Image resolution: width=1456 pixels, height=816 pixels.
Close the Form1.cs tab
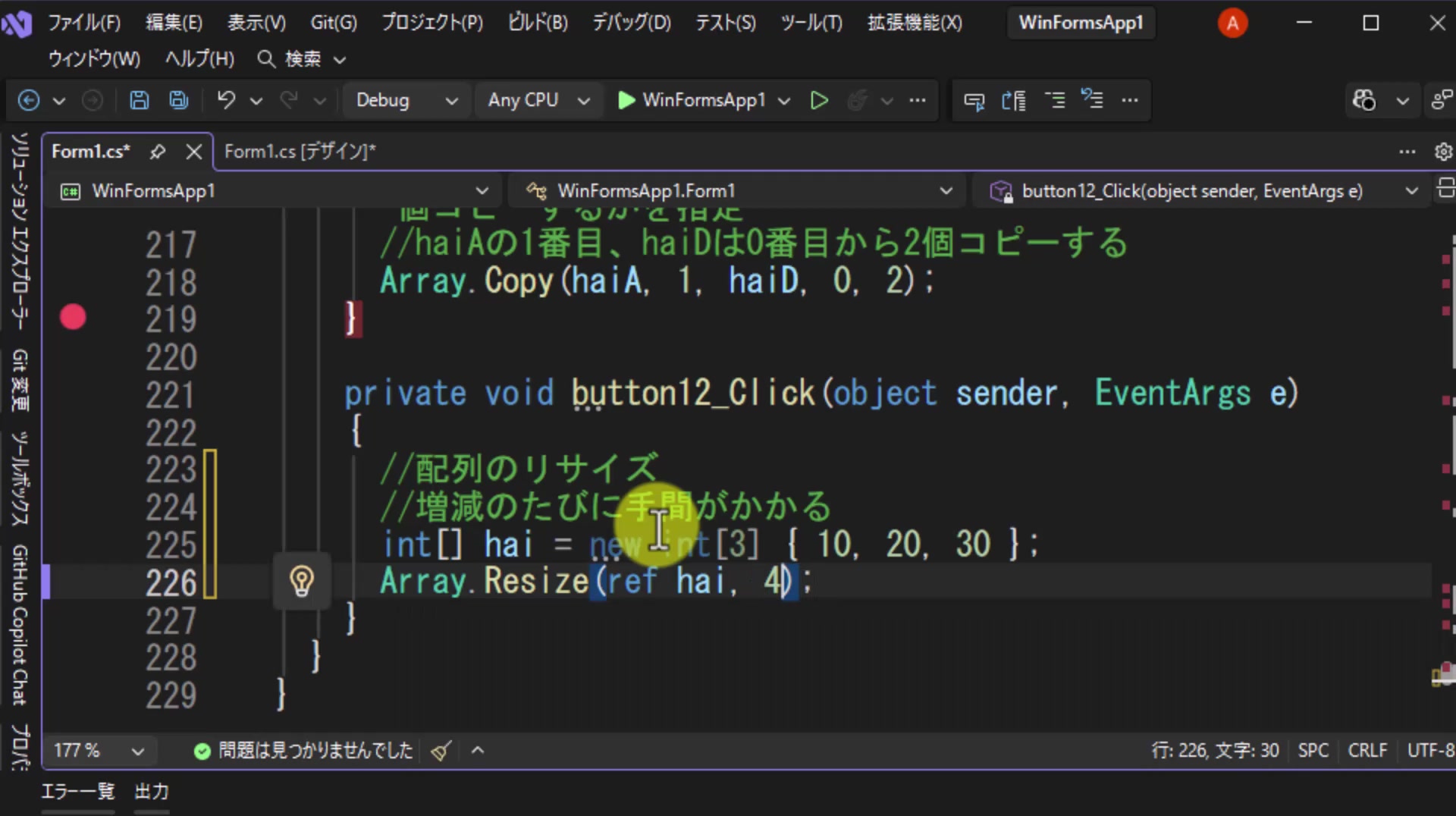194,152
